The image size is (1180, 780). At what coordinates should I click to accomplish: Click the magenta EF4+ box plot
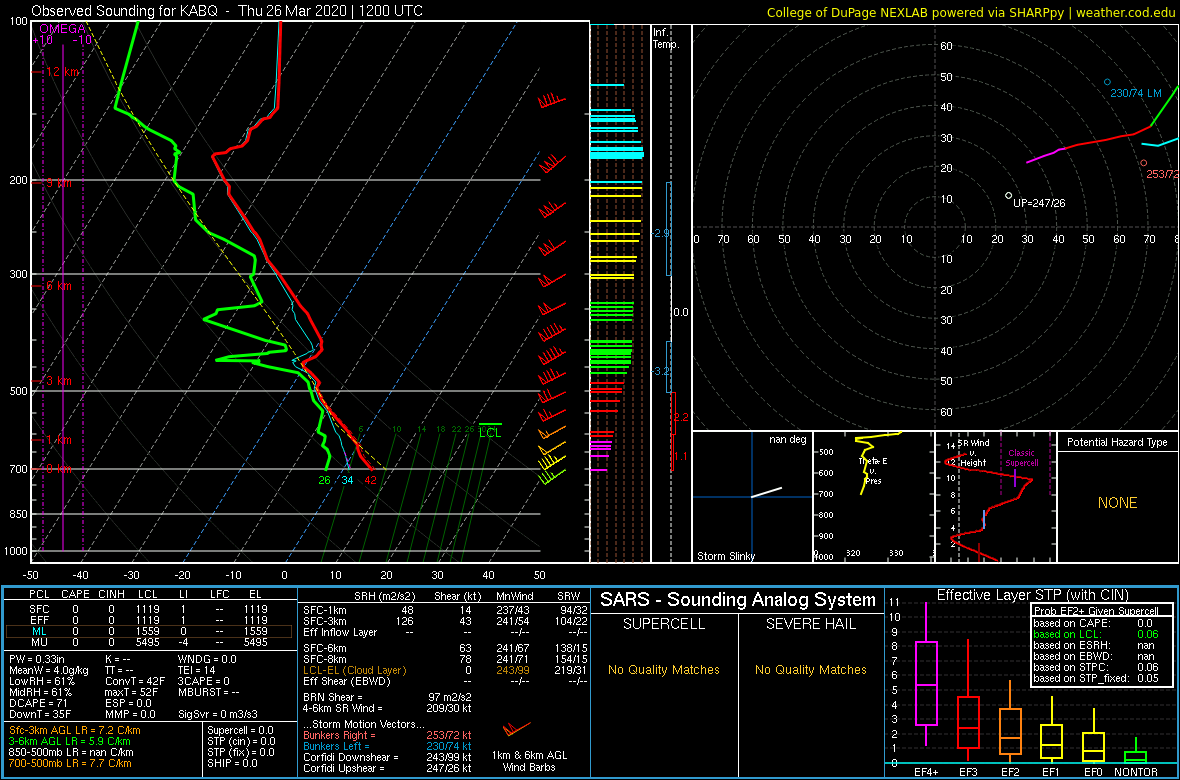[x=926, y=683]
